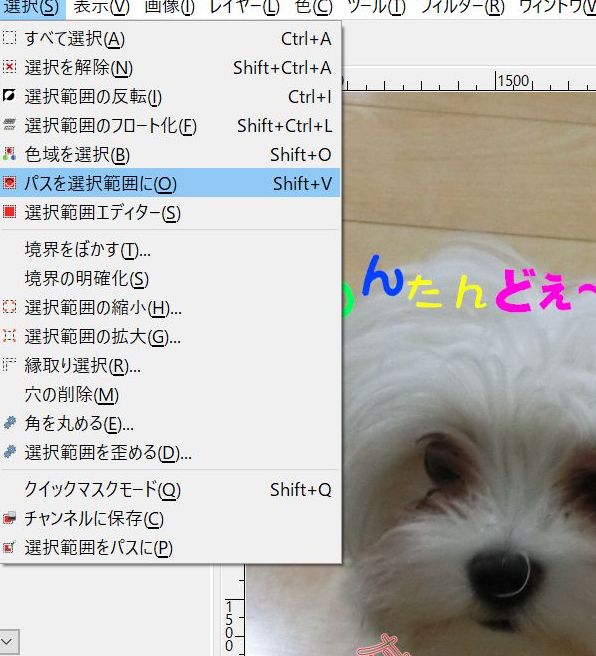Click the 選択範囲をパスに icon
Image resolution: width=596 pixels, height=656 pixels.
point(9,547)
